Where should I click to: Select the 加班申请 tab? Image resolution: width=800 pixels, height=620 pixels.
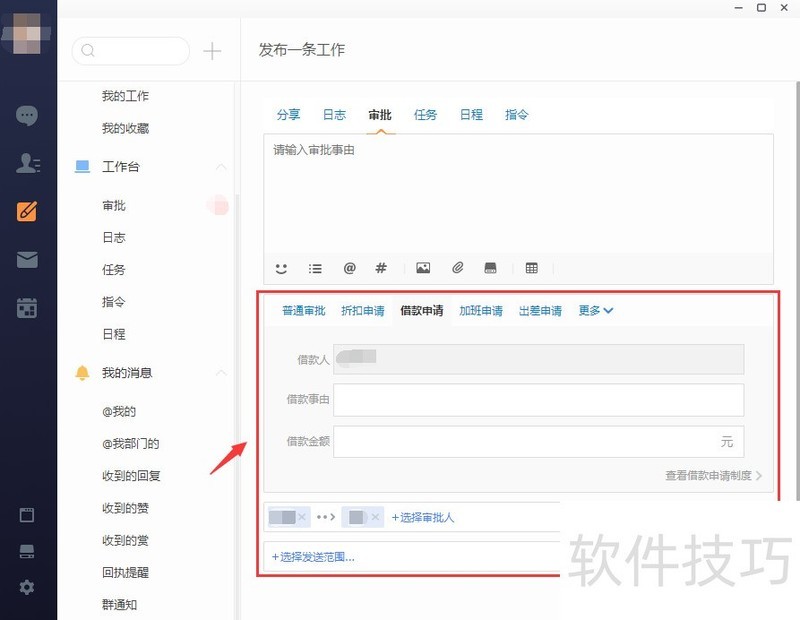click(480, 311)
